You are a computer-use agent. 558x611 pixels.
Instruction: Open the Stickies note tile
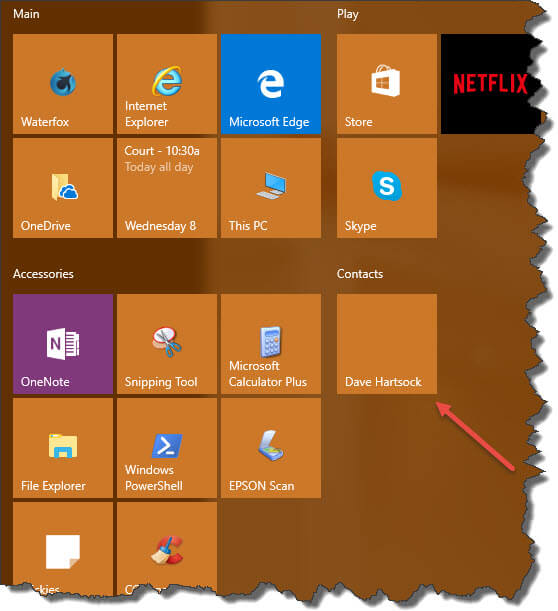(63, 547)
